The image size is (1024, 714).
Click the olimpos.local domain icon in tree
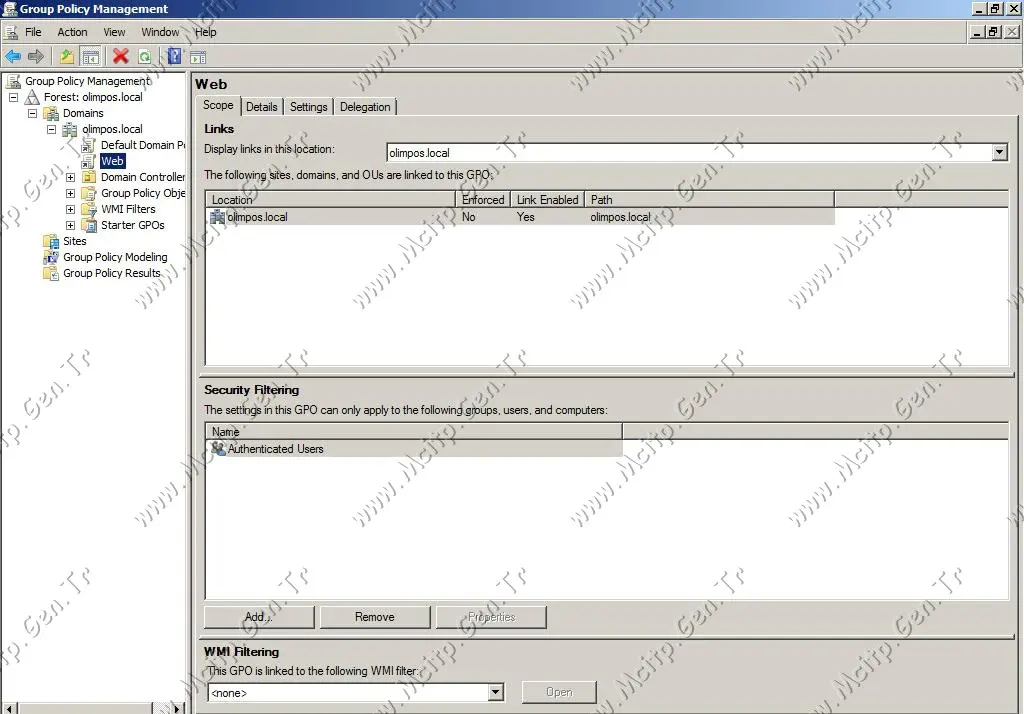coord(69,129)
